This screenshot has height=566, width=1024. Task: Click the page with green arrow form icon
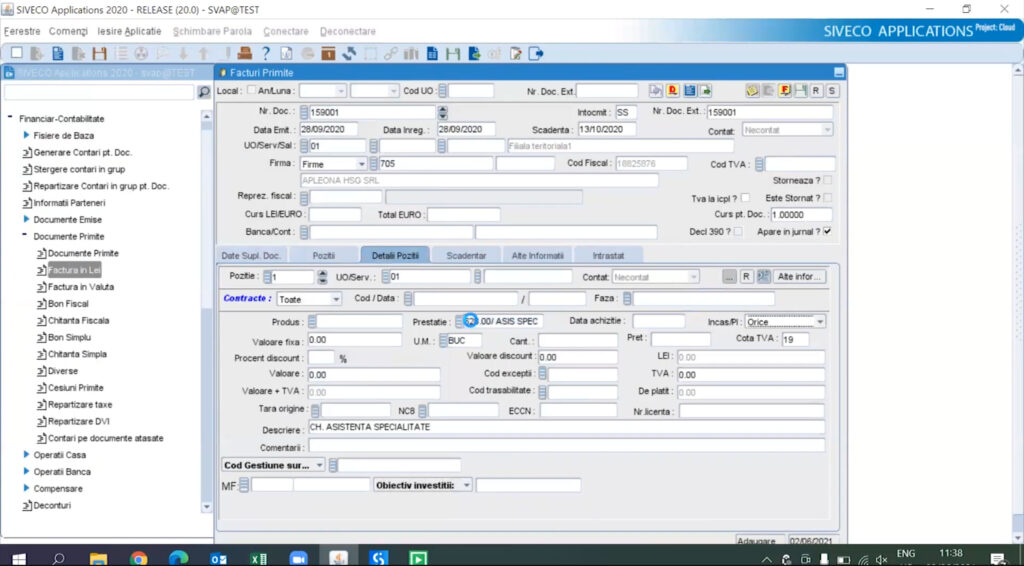[x=705, y=91]
